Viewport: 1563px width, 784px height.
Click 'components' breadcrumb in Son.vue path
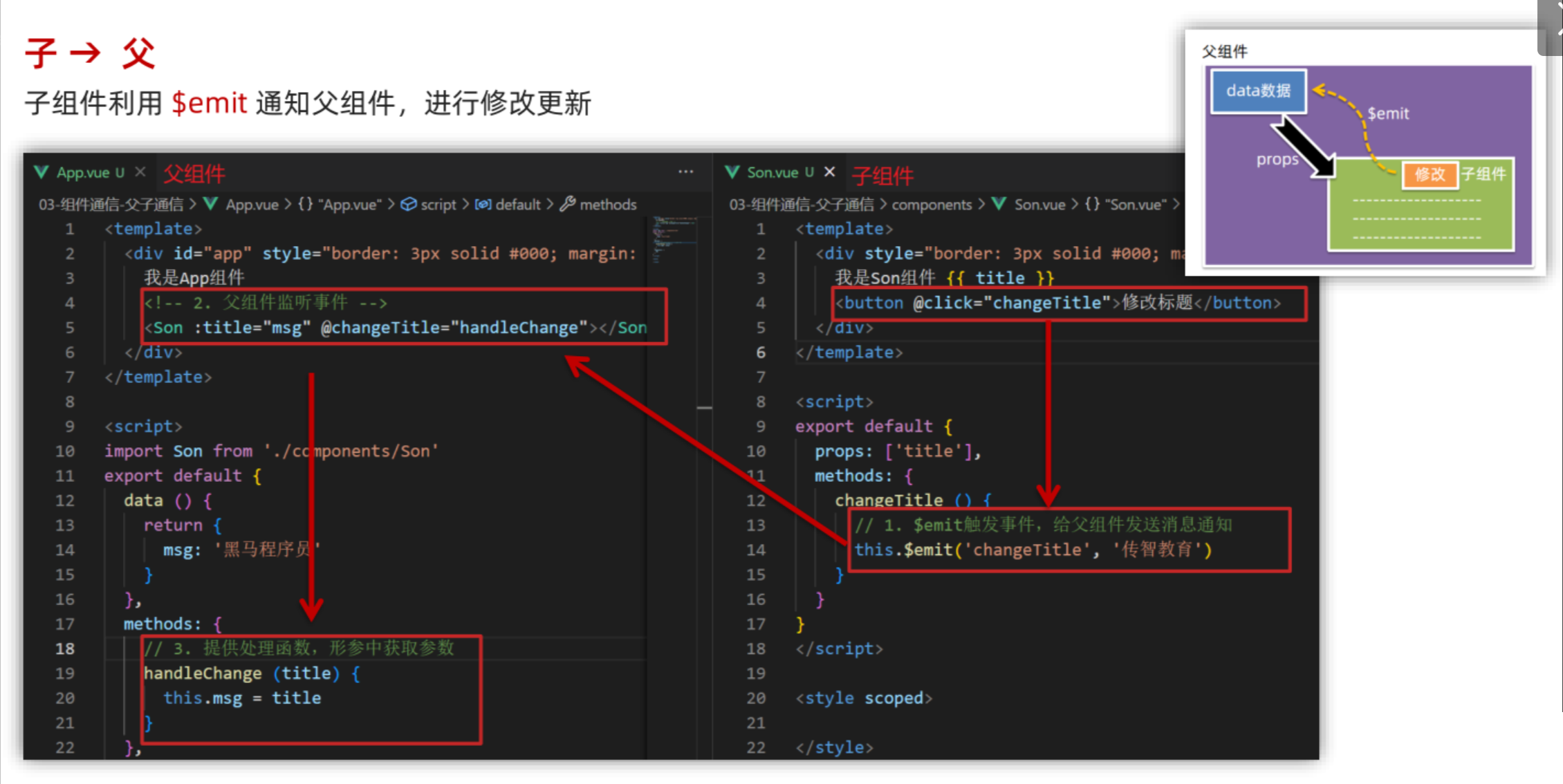[932, 205]
